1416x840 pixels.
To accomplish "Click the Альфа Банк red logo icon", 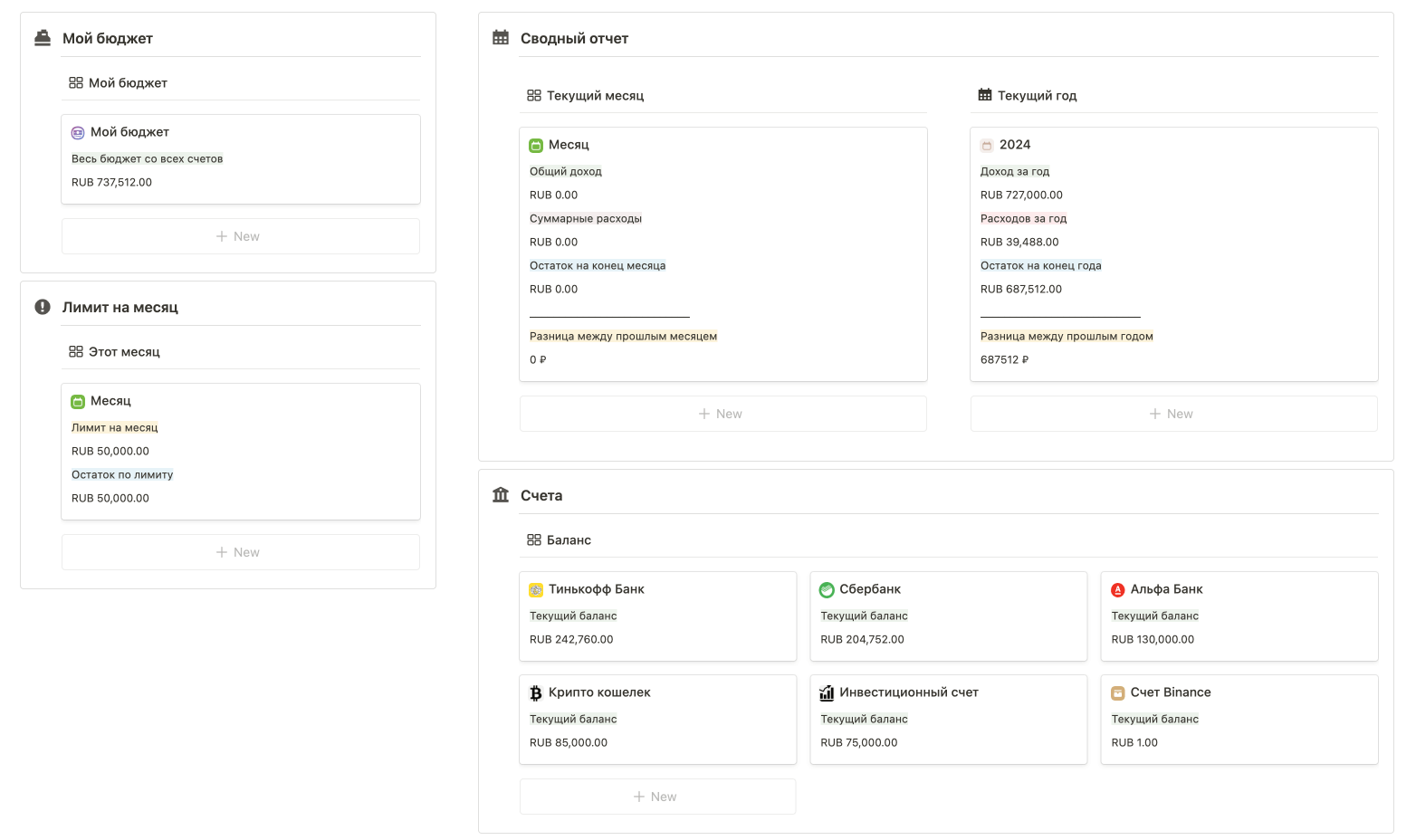I will [x=1118, y=589].
